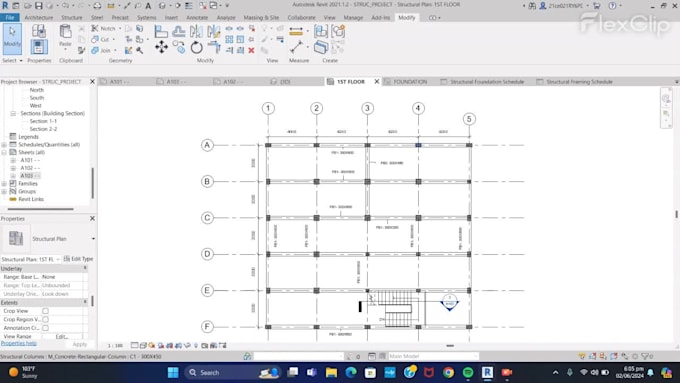Toggle the Crop View checkbox
The height and width of the screenshot is (383, 680).
pos(46,311)
